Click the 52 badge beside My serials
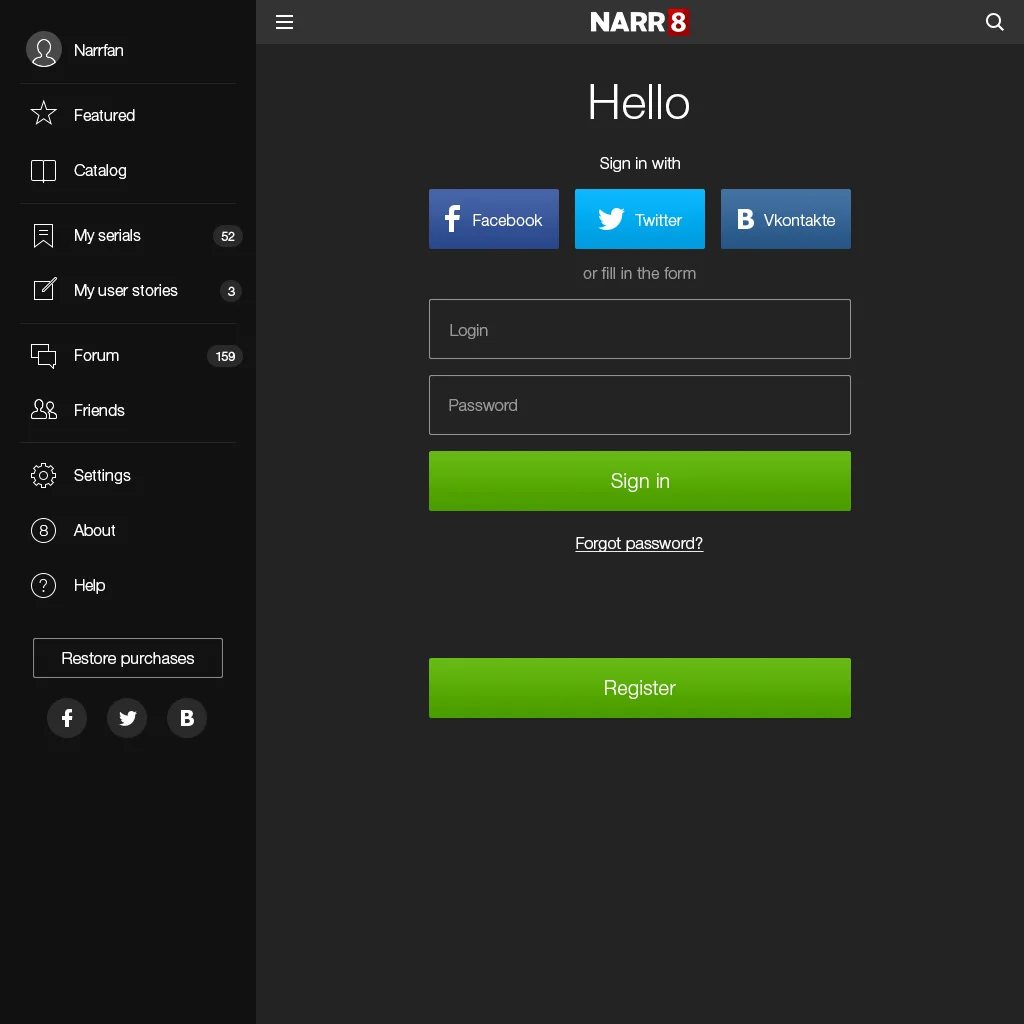Image resolution: width=1024 pixels, height=1024 pixels. 227,236
